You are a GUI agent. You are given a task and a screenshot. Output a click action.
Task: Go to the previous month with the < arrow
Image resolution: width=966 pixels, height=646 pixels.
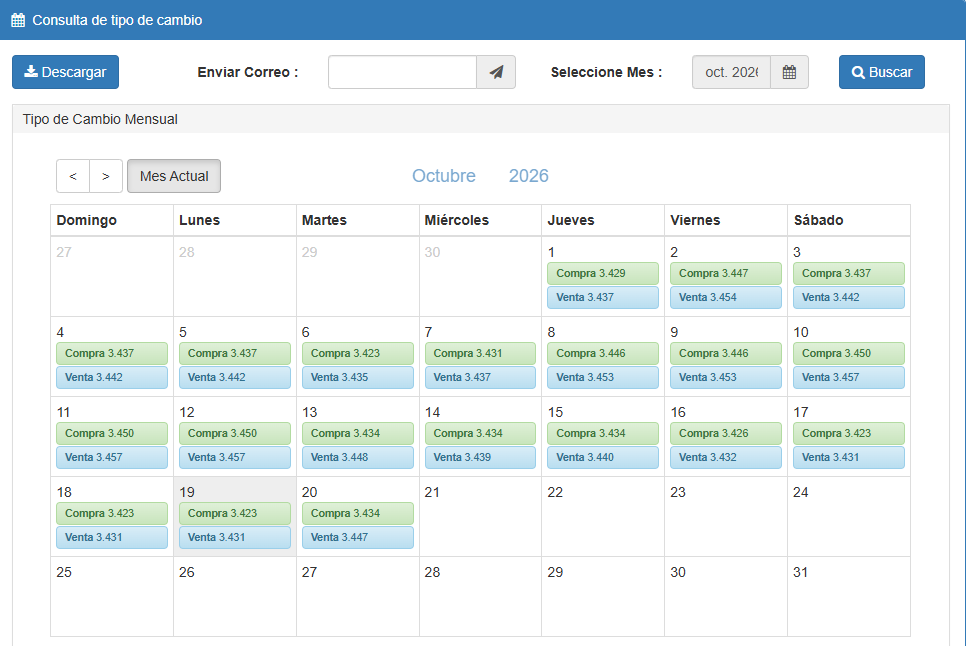pos(73,176)
